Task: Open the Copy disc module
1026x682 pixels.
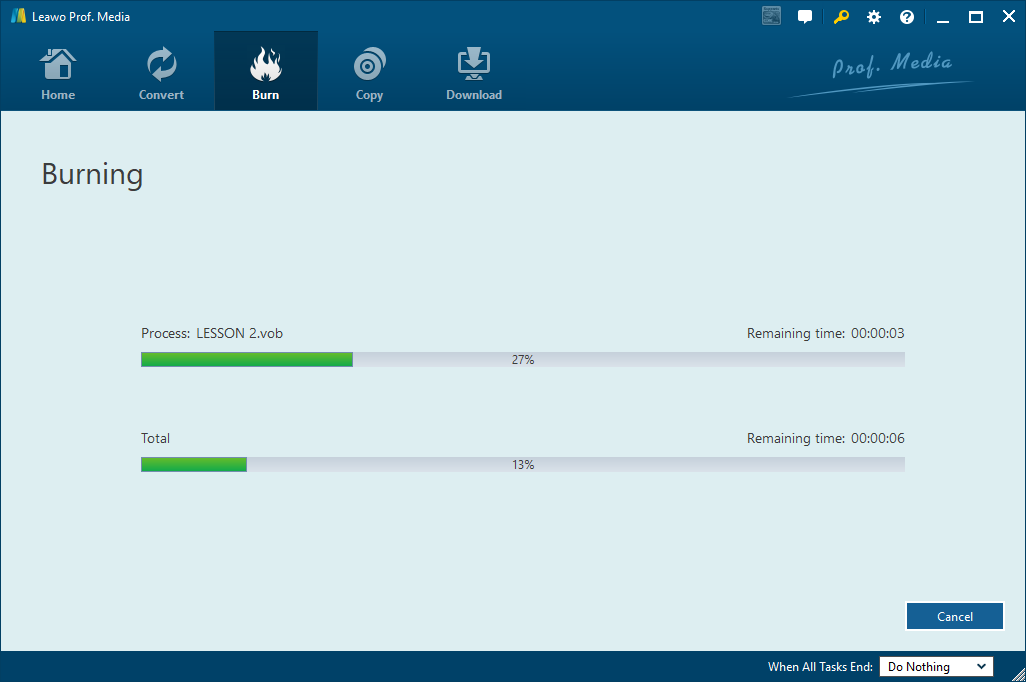Action: click(x=369, y=72)
